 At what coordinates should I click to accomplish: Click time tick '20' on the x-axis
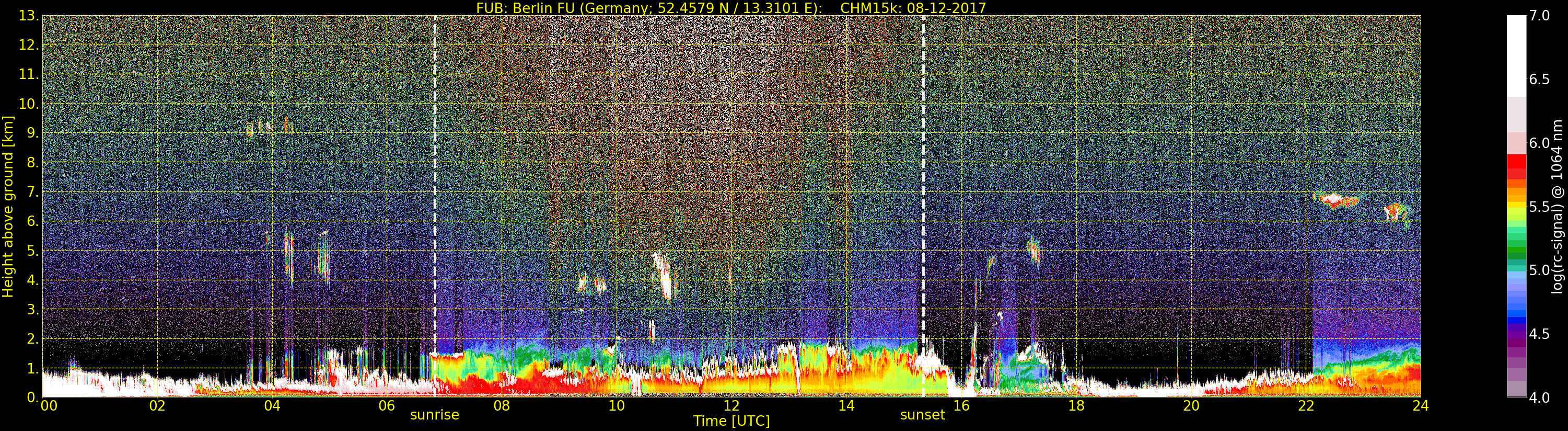tap(1191, 405)
